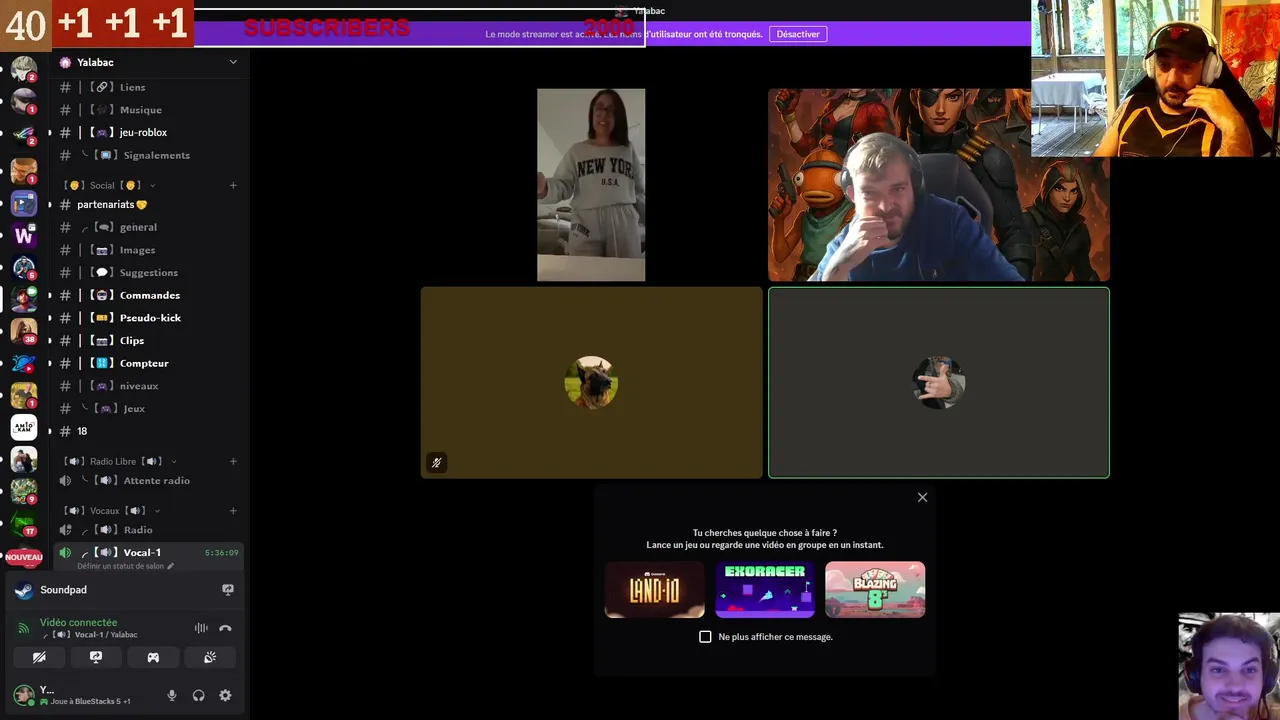Open the server marked NOUVEAU

24,557
